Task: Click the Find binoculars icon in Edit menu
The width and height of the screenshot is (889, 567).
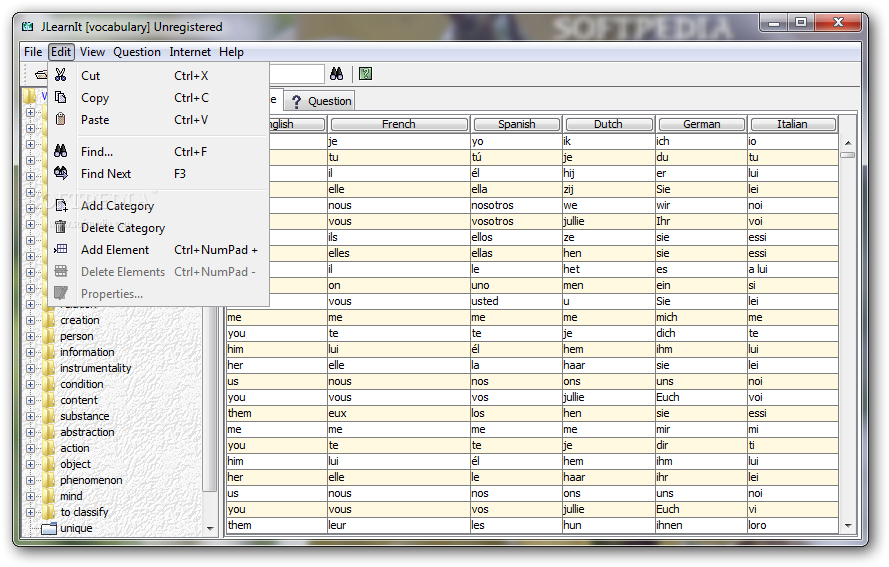Action: [61, 151]
